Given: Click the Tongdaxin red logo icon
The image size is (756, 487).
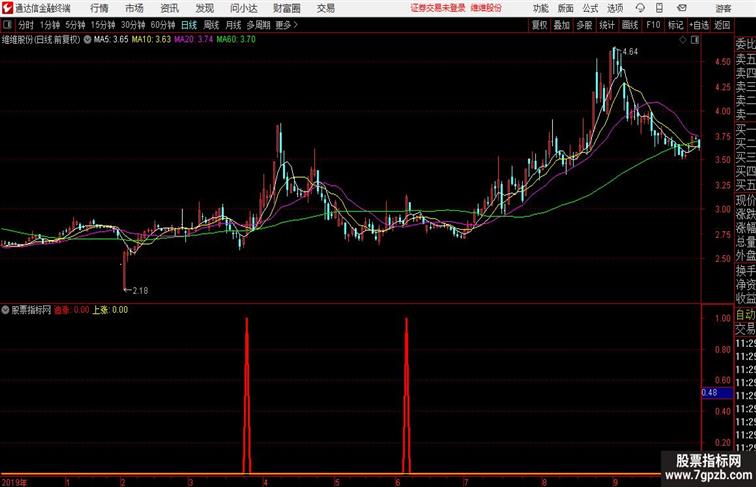Looking at the screenshot, I should 7,8.
